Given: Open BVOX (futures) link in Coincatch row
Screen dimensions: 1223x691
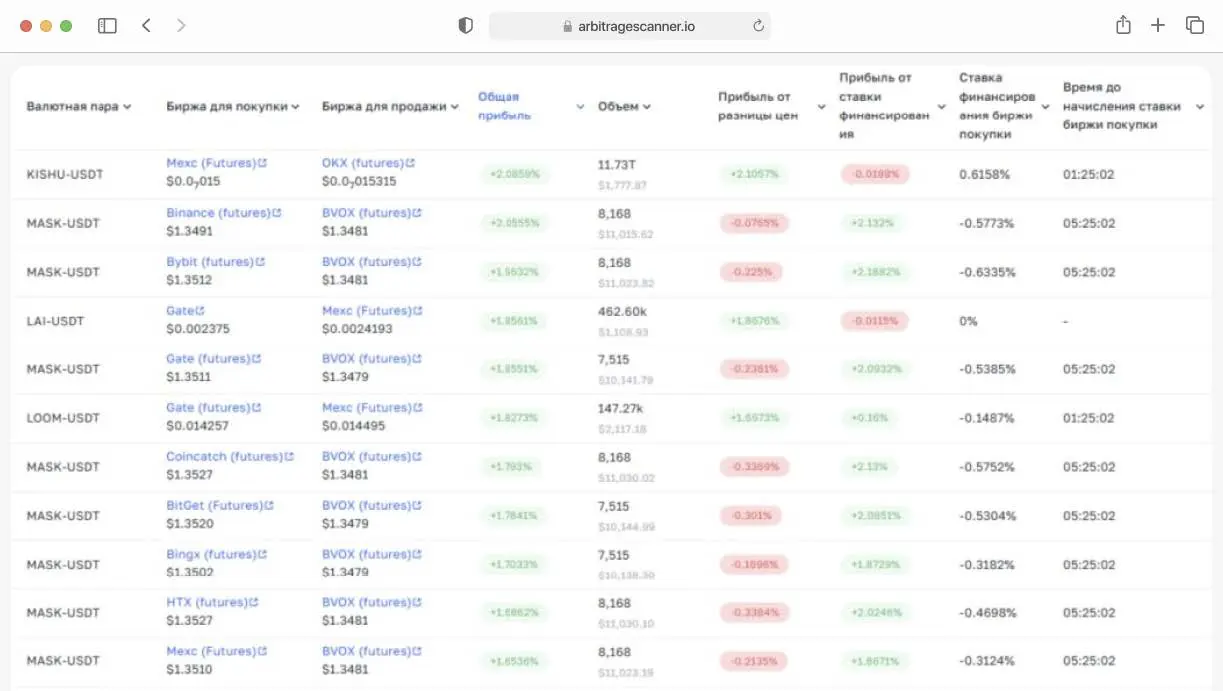Looking at the screenshot, I should tap(366, 457).
